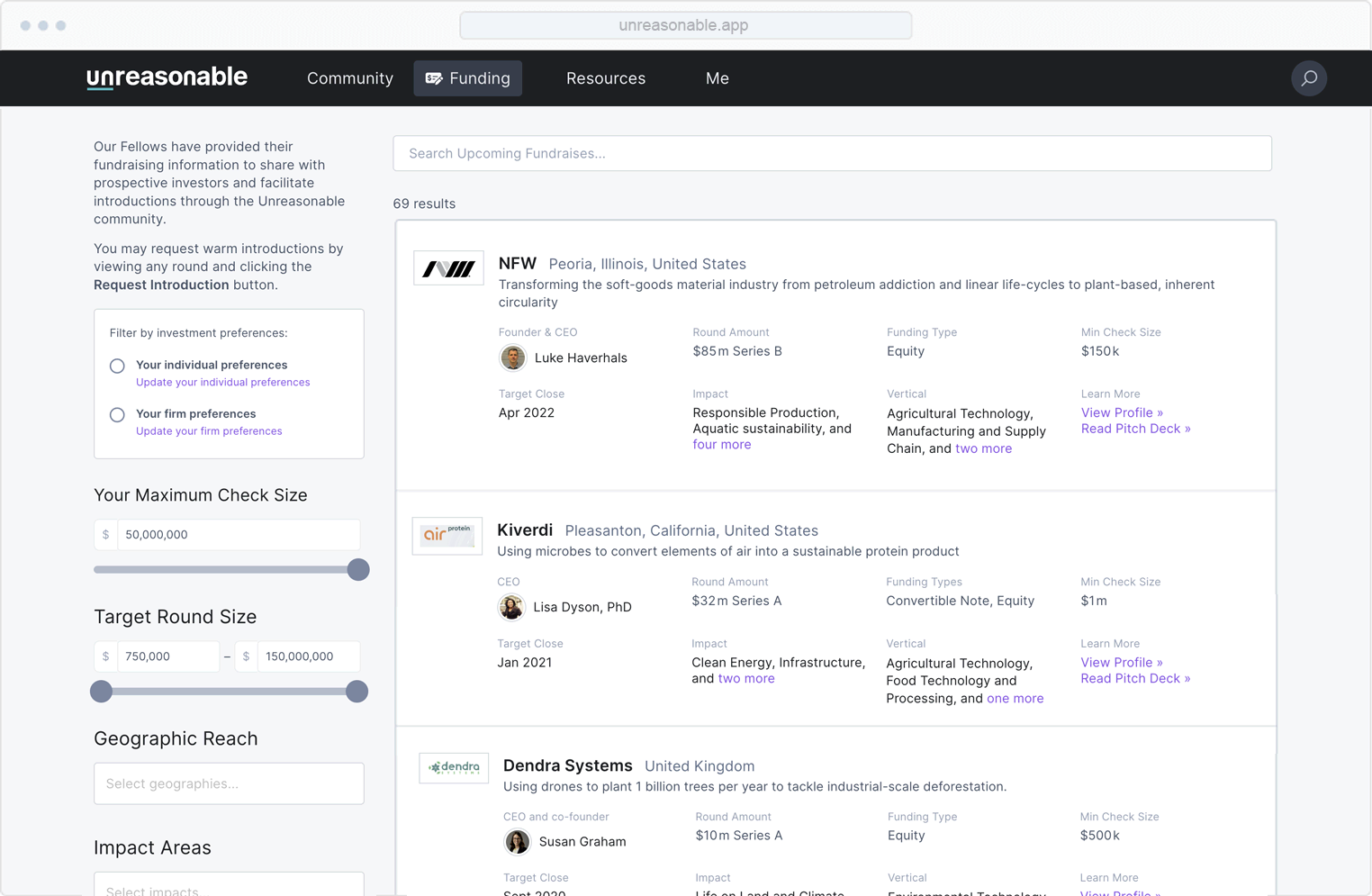Screen dimensions: 1372x896
Task: Click the unreasonable.app address bar
Action: click(x=685, y=25)
